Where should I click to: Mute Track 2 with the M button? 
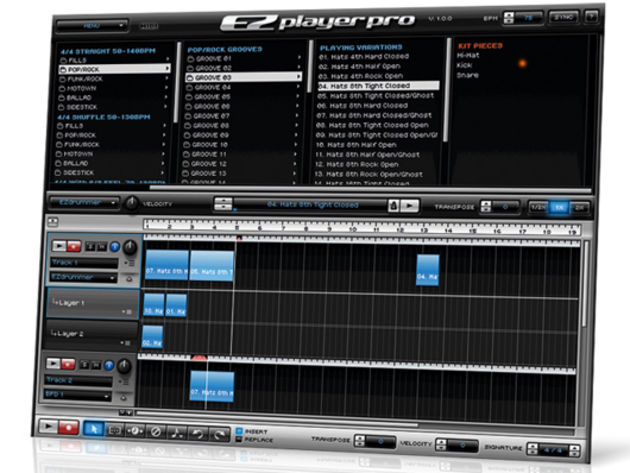(96, 365)
